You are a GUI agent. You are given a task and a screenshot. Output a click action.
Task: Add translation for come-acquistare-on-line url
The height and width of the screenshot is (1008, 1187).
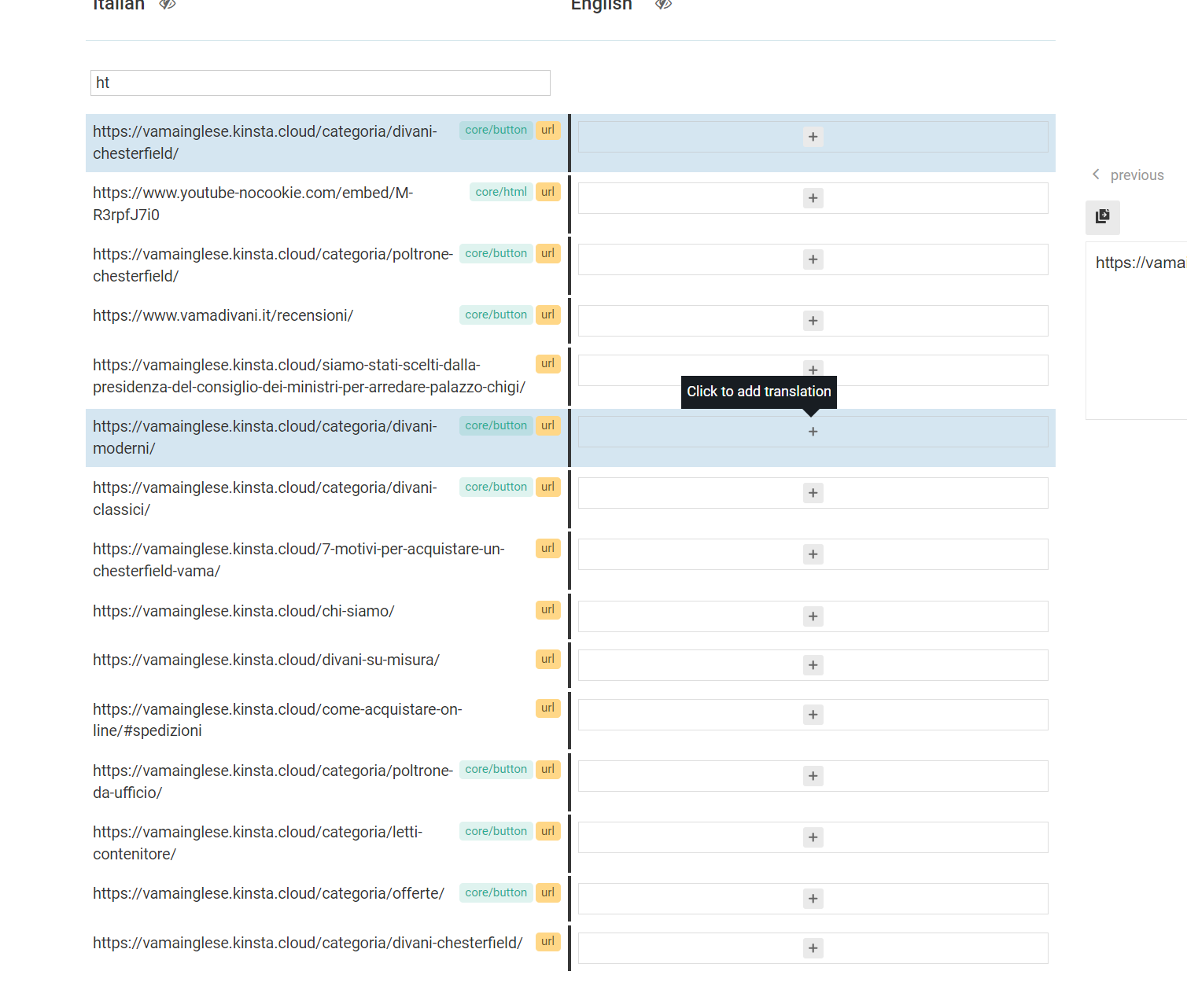(x=813, y=715)
